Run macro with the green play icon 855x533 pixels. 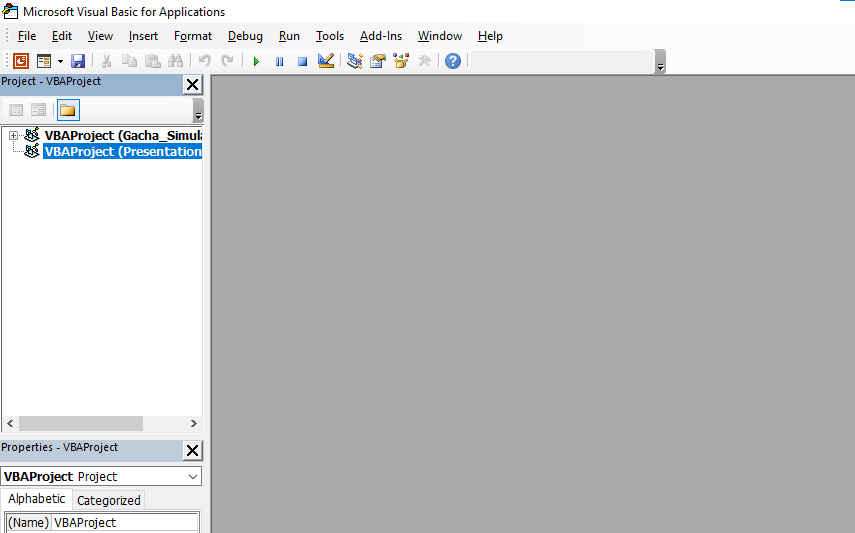256,61
